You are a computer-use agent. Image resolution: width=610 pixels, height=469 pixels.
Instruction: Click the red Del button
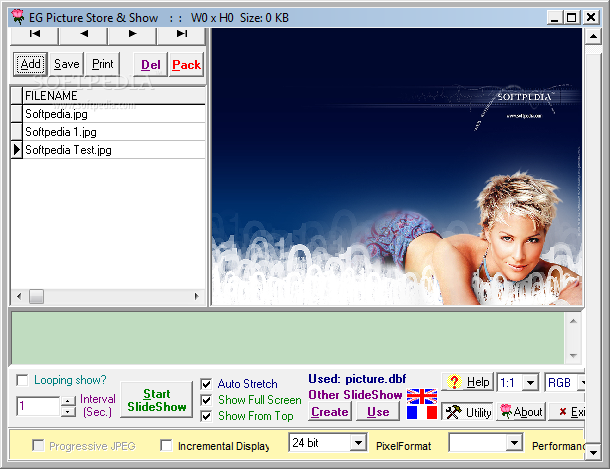(x=151, y=65)
